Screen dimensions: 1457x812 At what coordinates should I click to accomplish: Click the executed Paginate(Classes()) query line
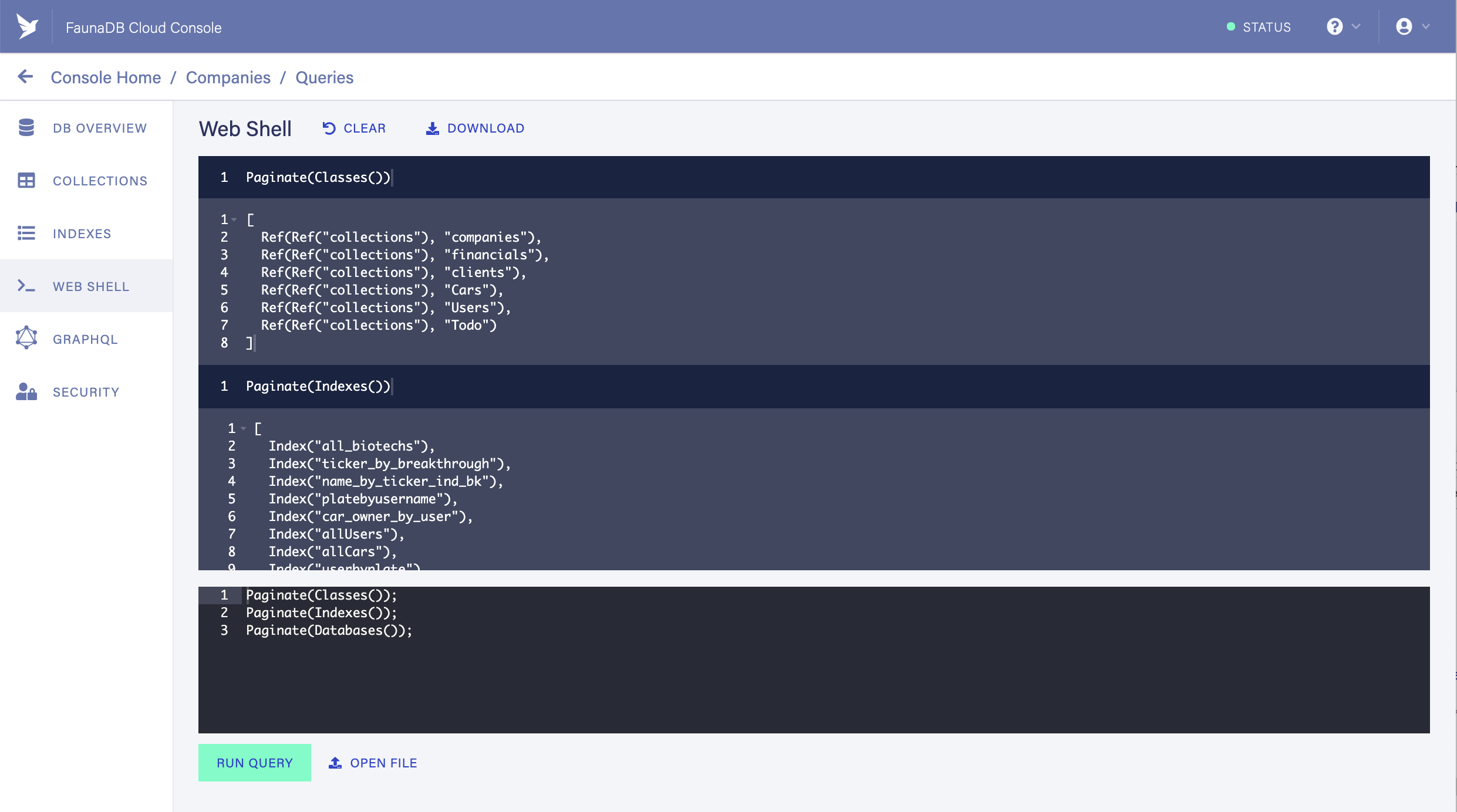click(x=318, y=177)
